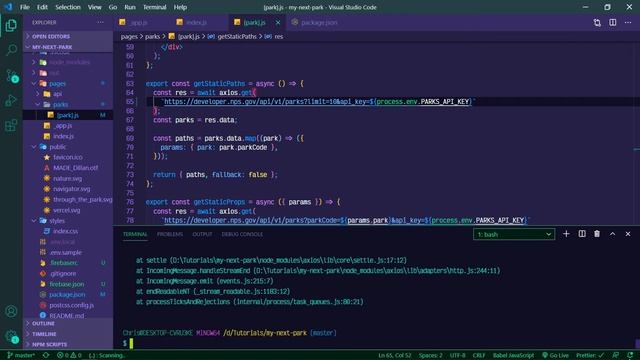Collapse the MY-NEXT-PARK project section
640x360 pixels.
click(x=68, y=47)
